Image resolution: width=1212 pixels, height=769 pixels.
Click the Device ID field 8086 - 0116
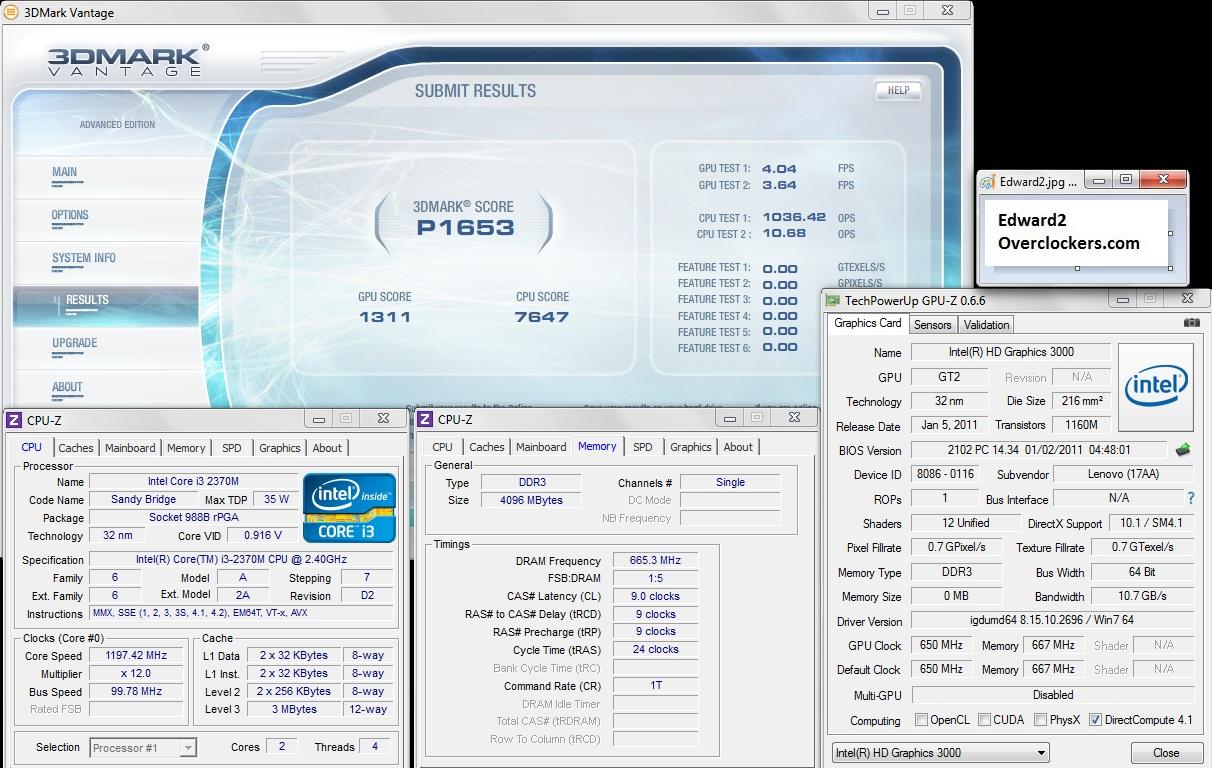pos(946,475)
